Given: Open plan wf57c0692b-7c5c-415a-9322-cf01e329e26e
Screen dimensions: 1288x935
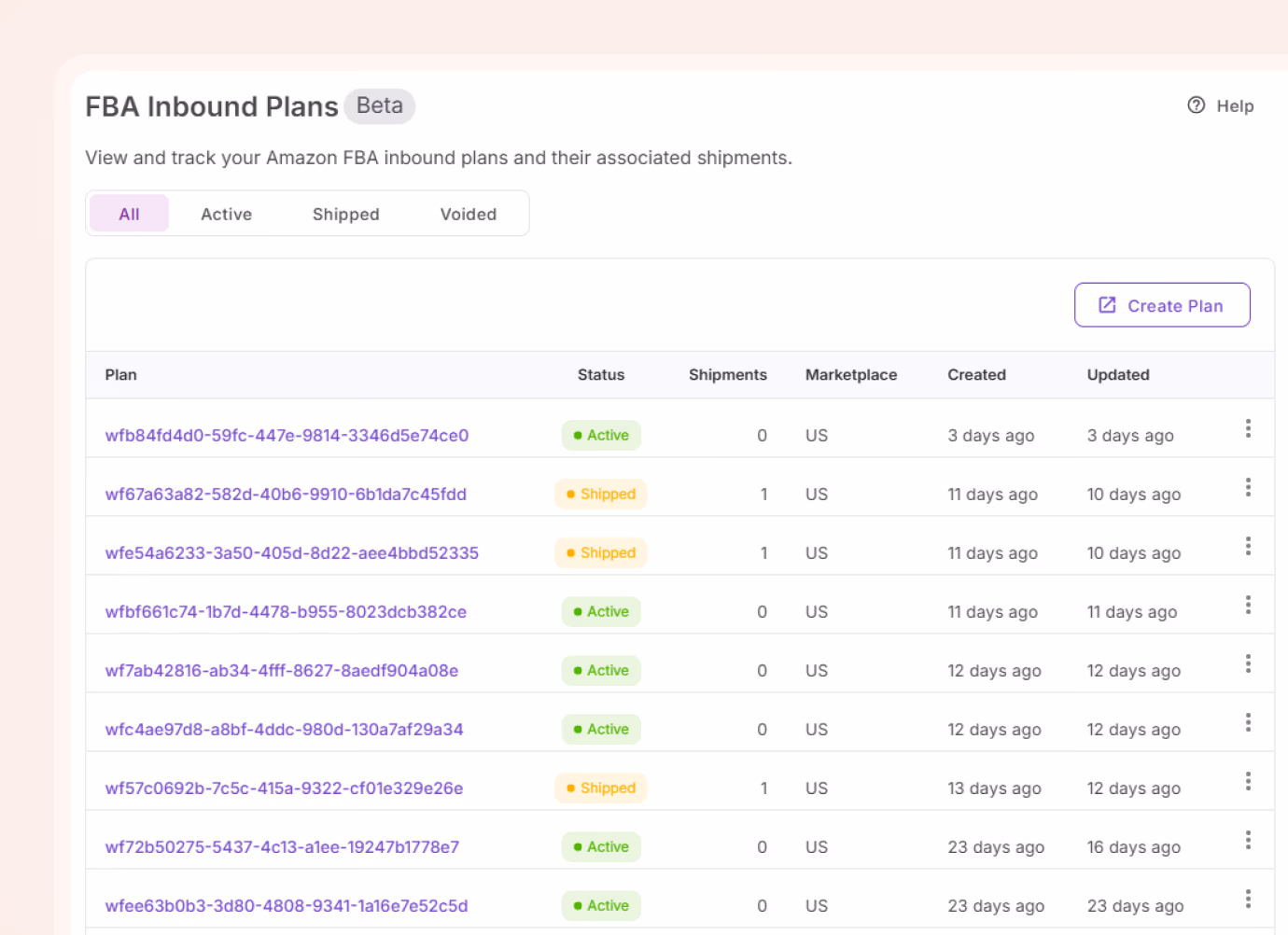Looking at the screenshot, I should tap(284, 788).
